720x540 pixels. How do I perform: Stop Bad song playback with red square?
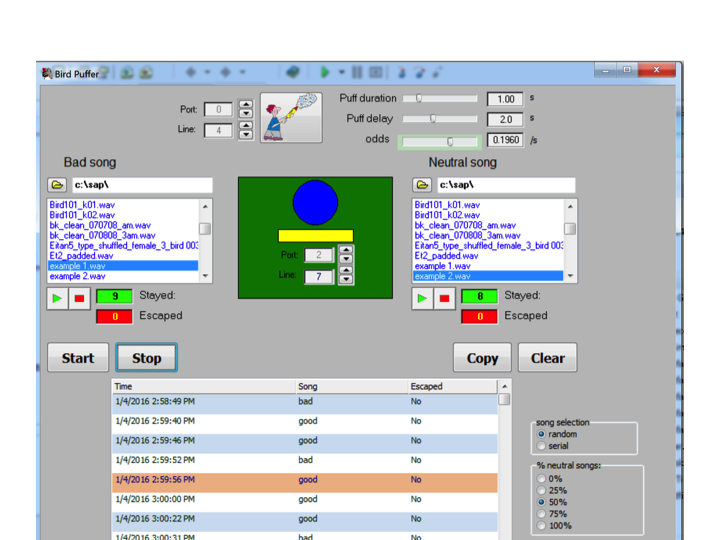80,297
